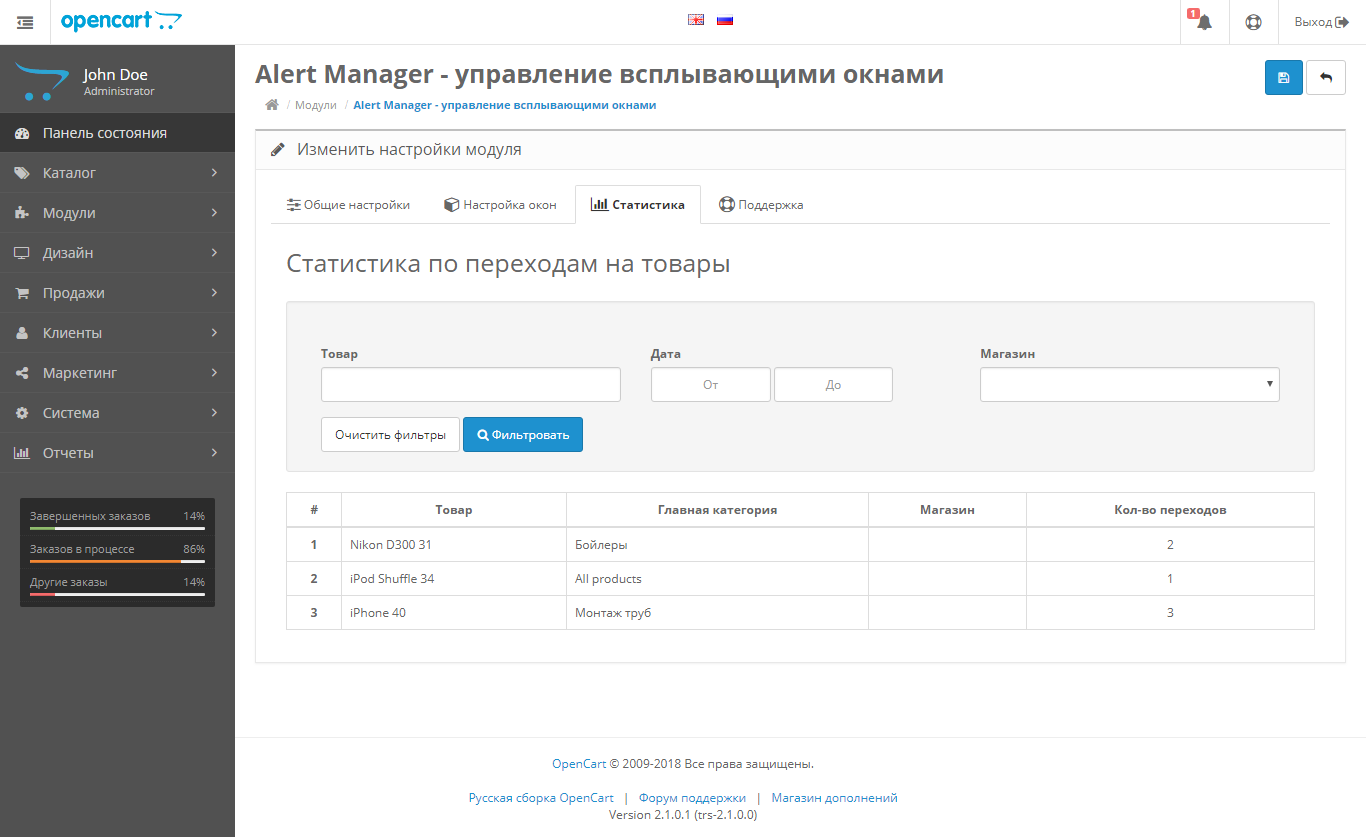This screenshot has height=837, width=1366.
Task: Expand the Каталог sidebar menu
Action: point(117,173)
